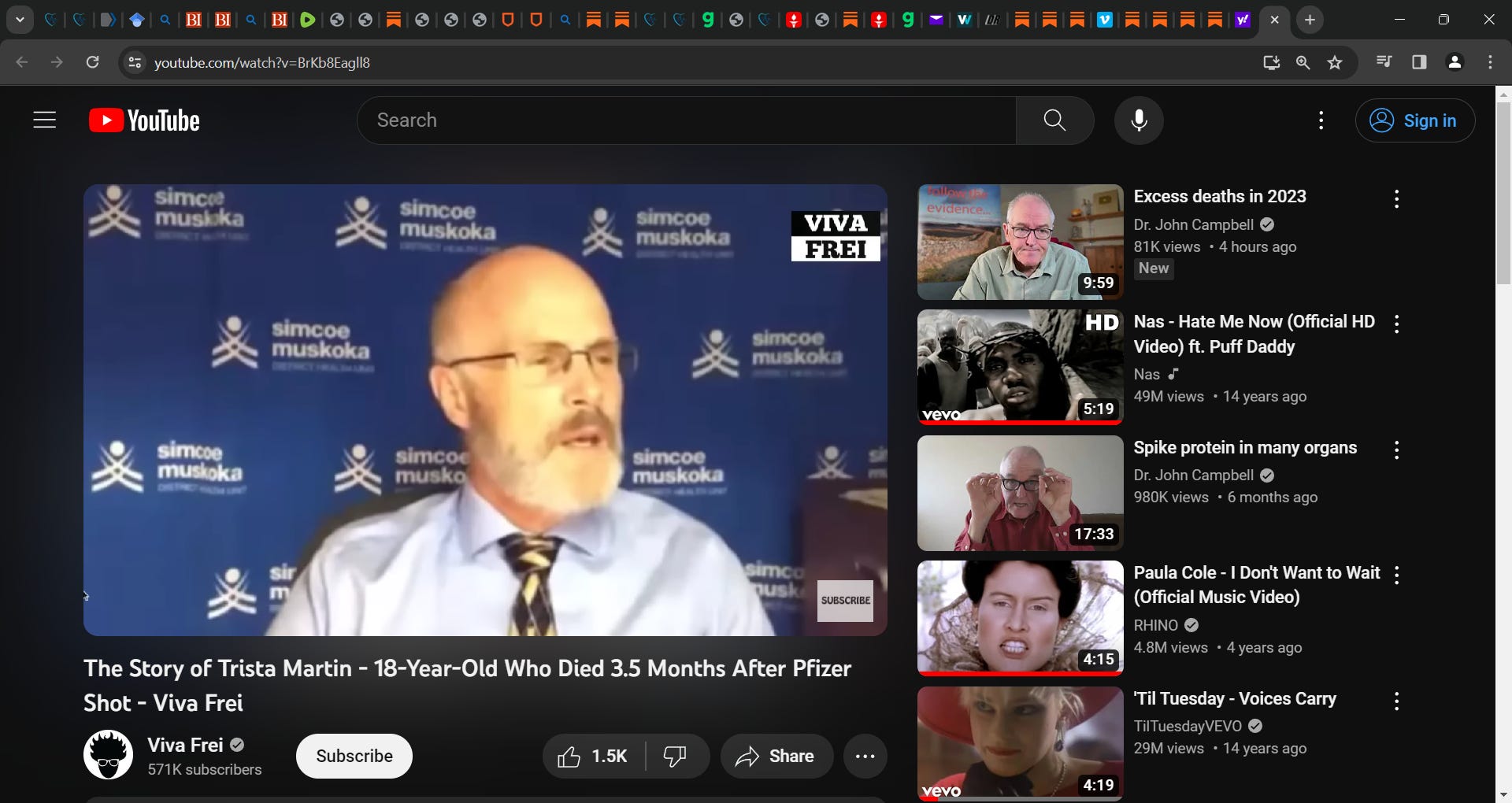
Task: Switch to the blue V icon tab
Action: tap(1105, 20)
